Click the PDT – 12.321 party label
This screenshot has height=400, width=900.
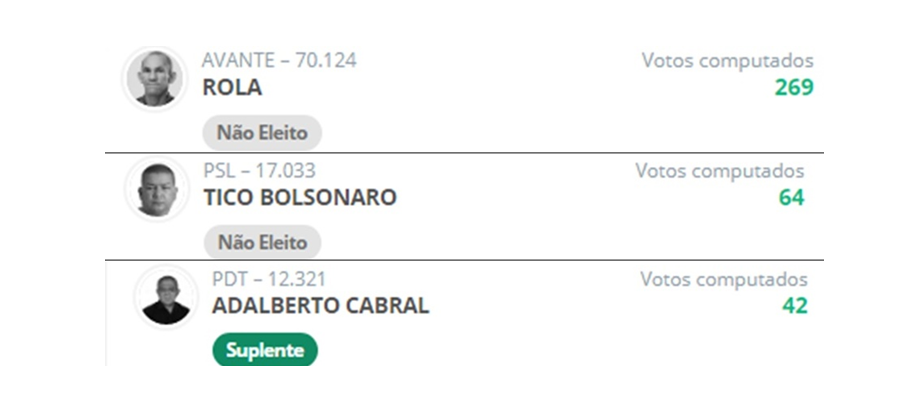coord(269,279)
